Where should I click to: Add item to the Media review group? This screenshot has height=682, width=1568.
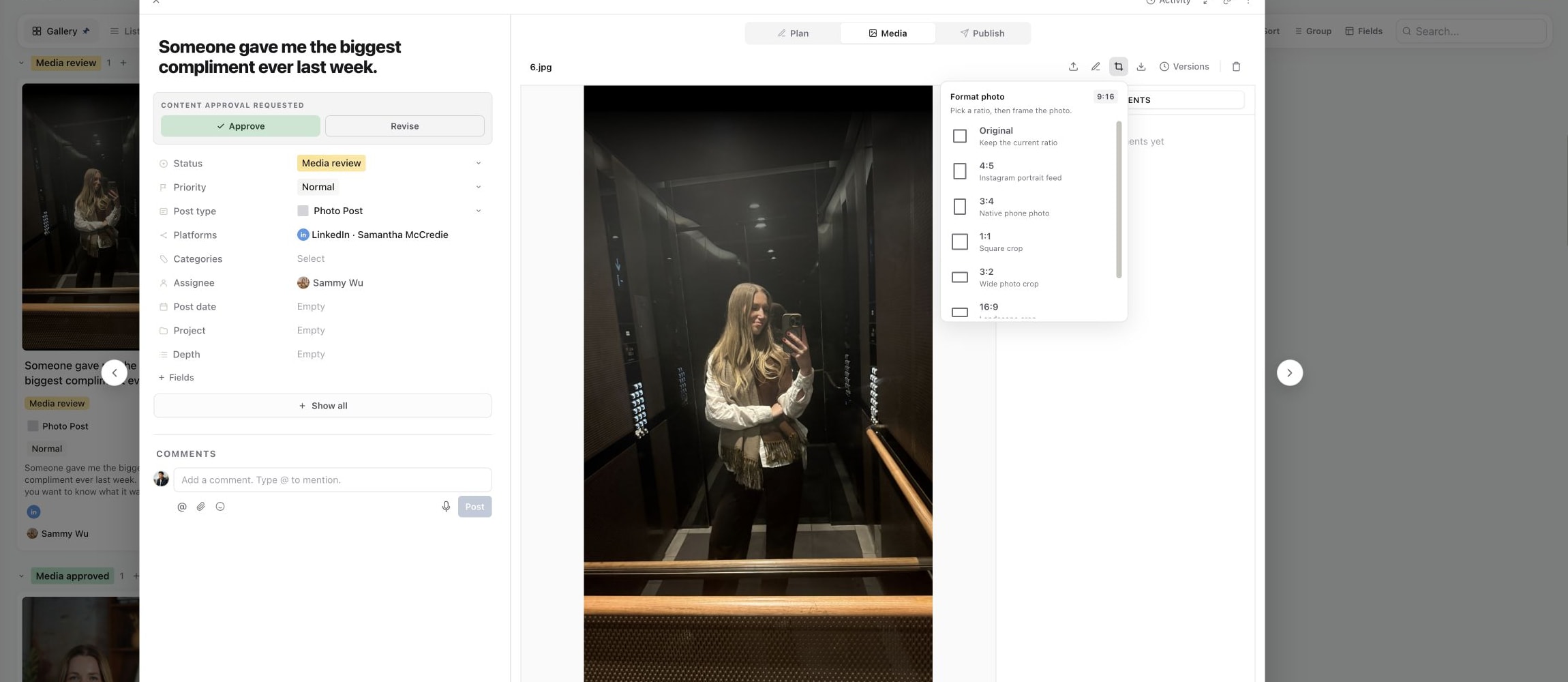[123, 63]
